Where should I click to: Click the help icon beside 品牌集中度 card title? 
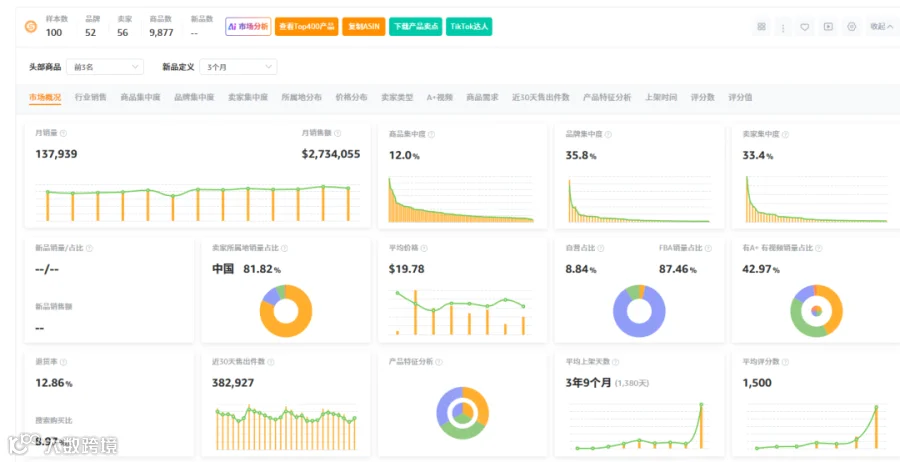pyautogui.click(x=608, y=134)
